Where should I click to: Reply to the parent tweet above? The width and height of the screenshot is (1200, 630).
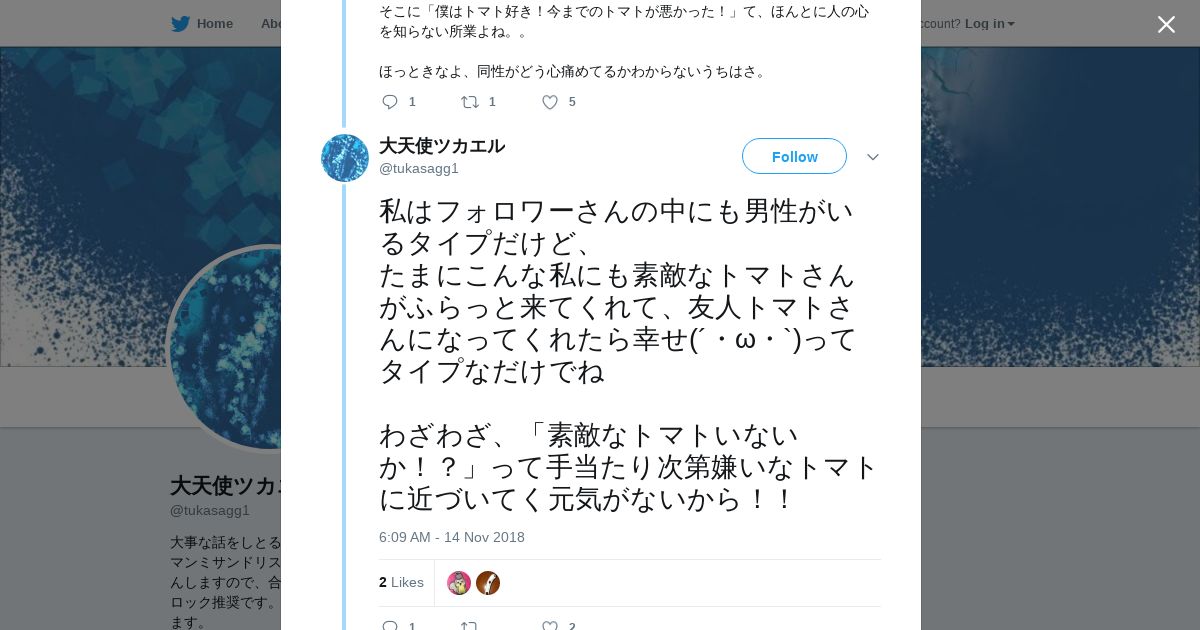pos(390,102)
